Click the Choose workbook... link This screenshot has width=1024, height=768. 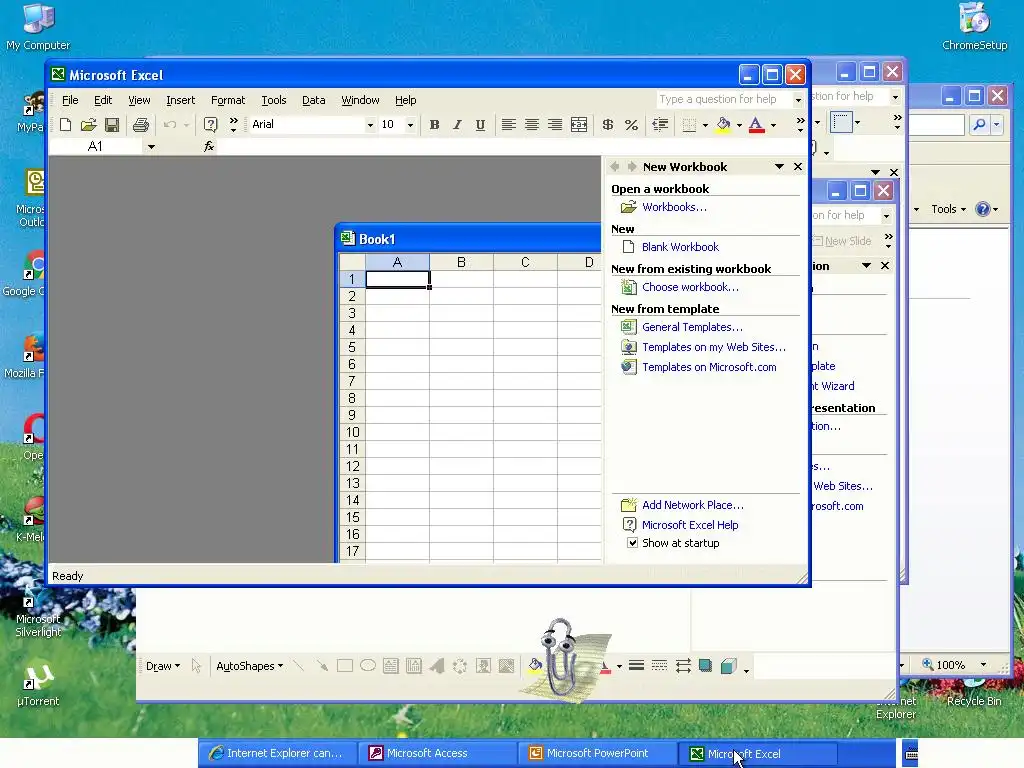coord(690,287)
